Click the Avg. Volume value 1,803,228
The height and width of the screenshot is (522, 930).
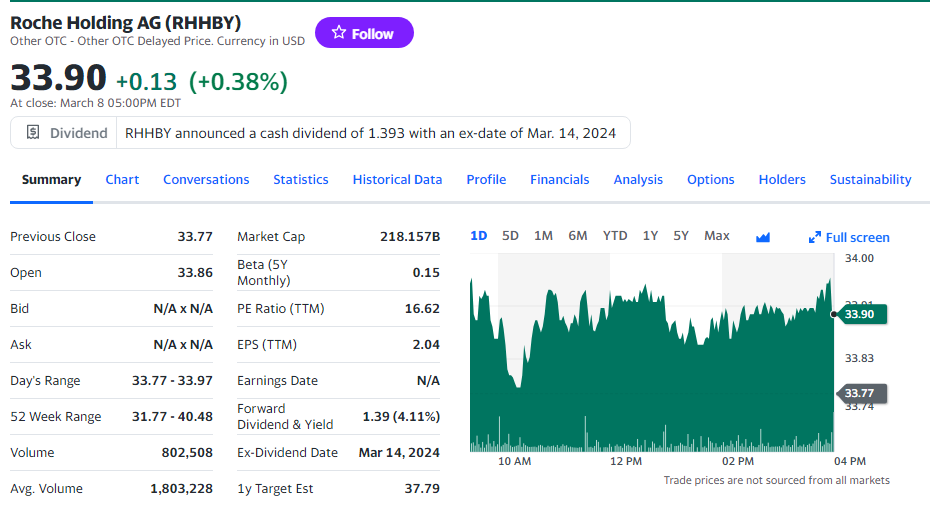click(181, 489)
